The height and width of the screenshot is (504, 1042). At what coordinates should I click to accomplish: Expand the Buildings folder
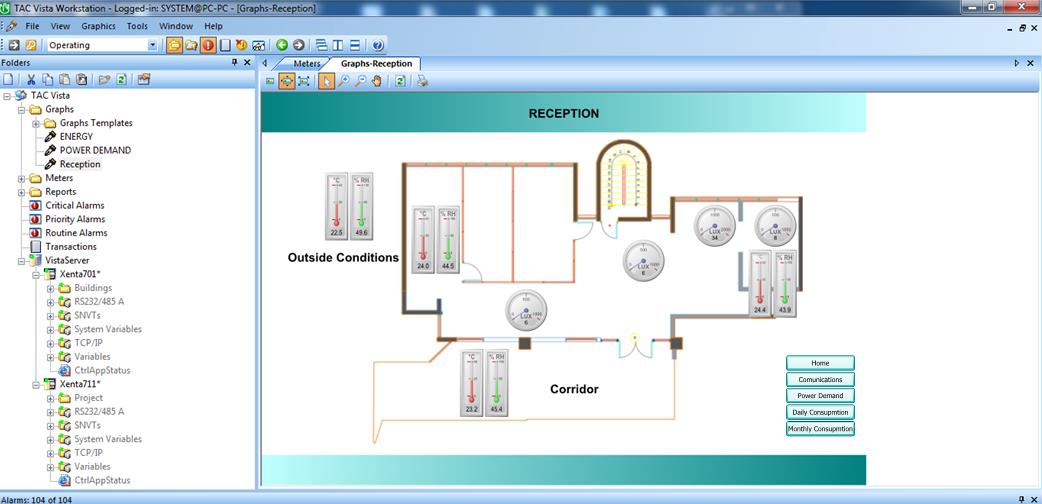51,288
